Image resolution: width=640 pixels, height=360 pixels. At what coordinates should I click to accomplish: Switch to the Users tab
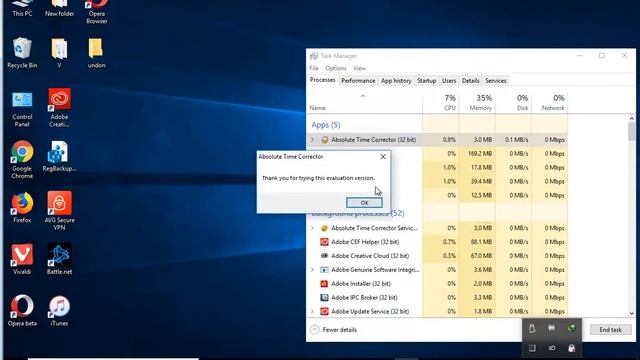click(x=449, y=81)
